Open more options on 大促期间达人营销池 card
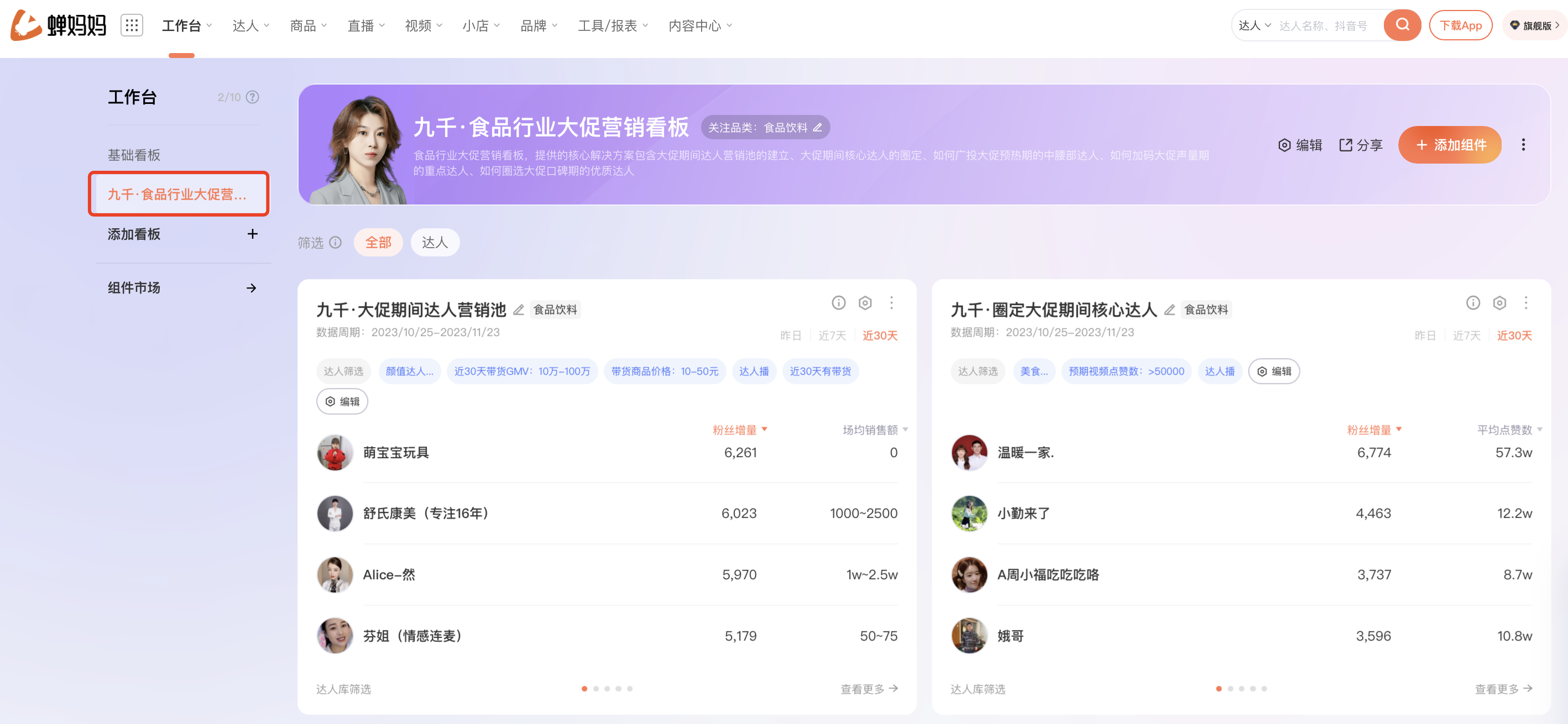 (892, 303)
